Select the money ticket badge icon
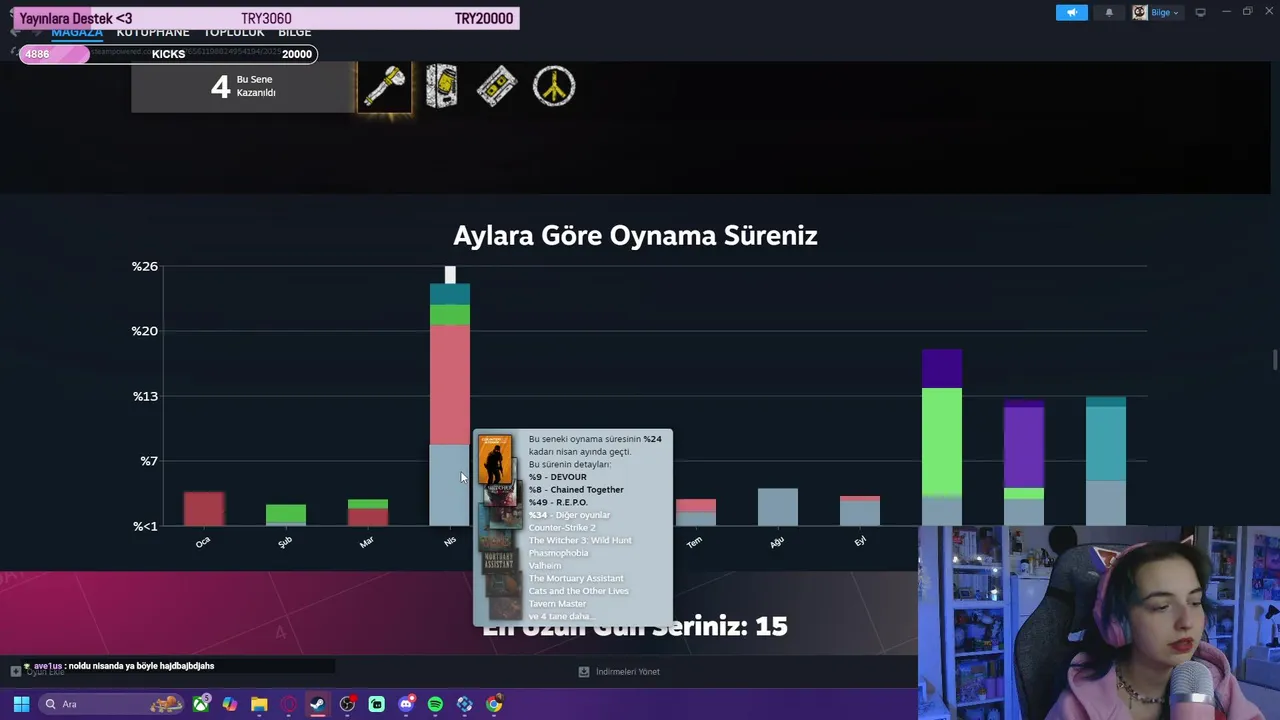 tap(497, 87)
